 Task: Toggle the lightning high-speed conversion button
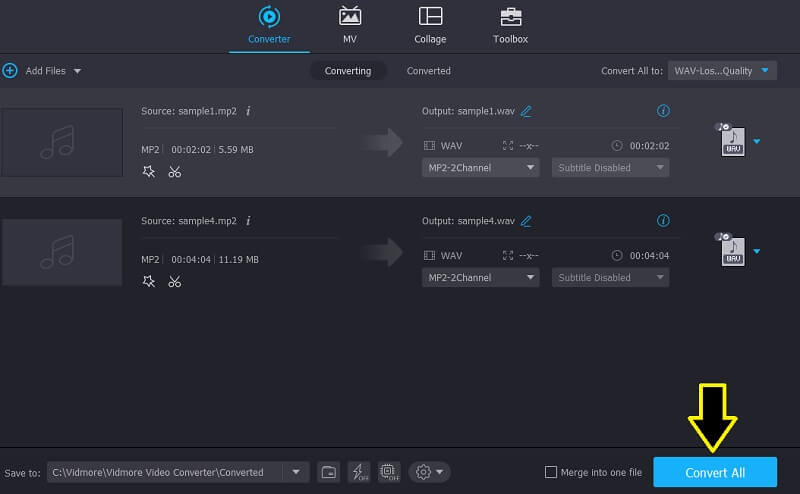click(x=358, y=472)
